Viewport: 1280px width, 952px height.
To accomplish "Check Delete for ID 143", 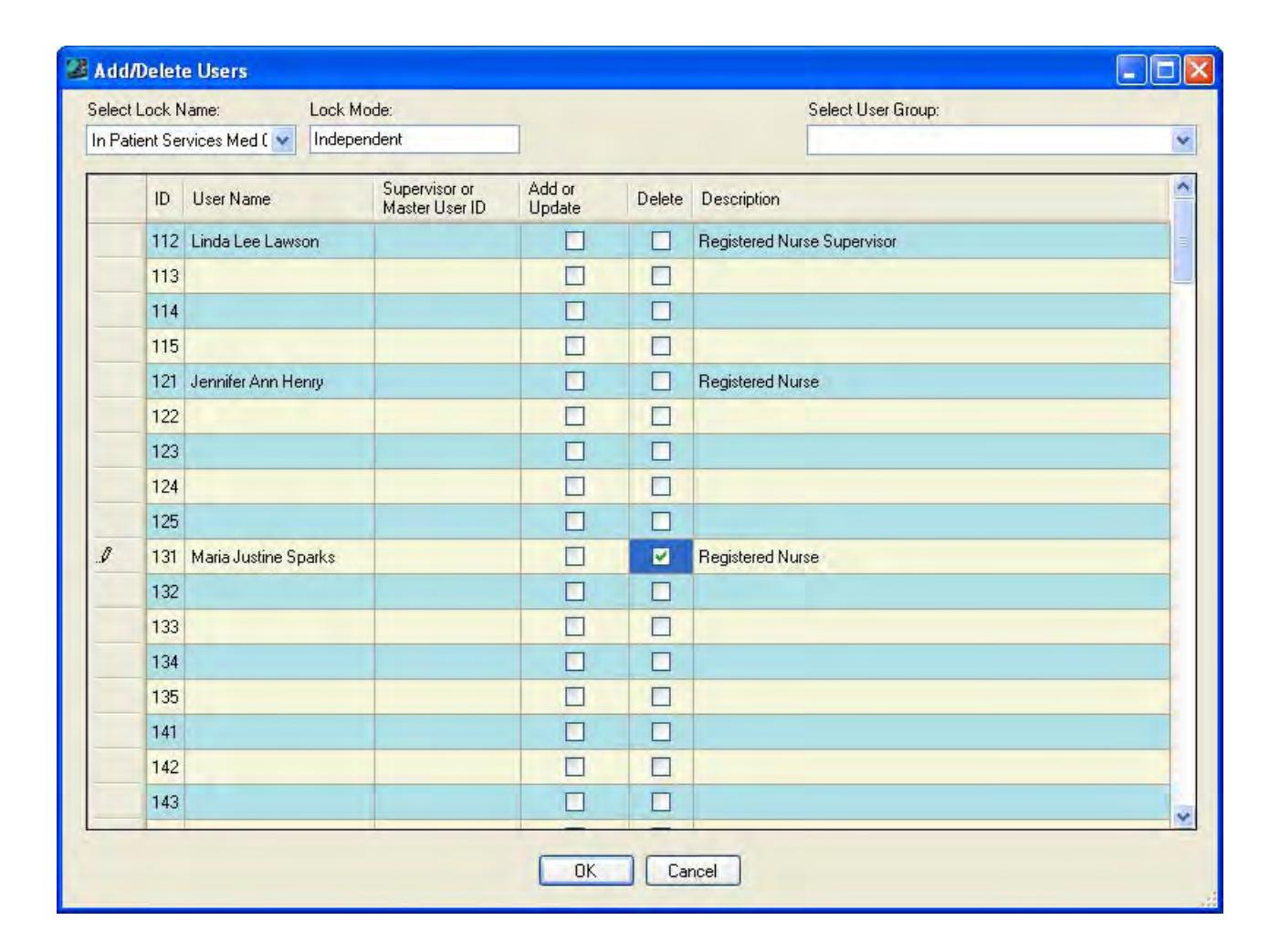I will click(x=661, y=801).
